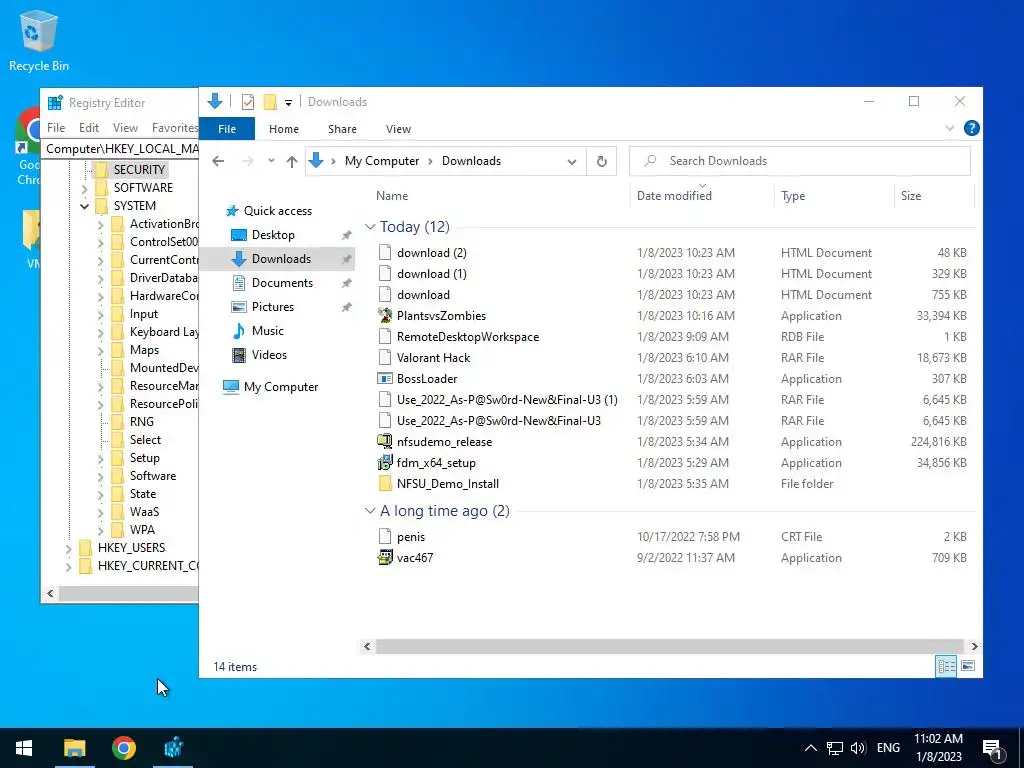This screenshot has width=1024, height=768.
Task: Sort by the Type column header
Action: [x=793, y=196]
